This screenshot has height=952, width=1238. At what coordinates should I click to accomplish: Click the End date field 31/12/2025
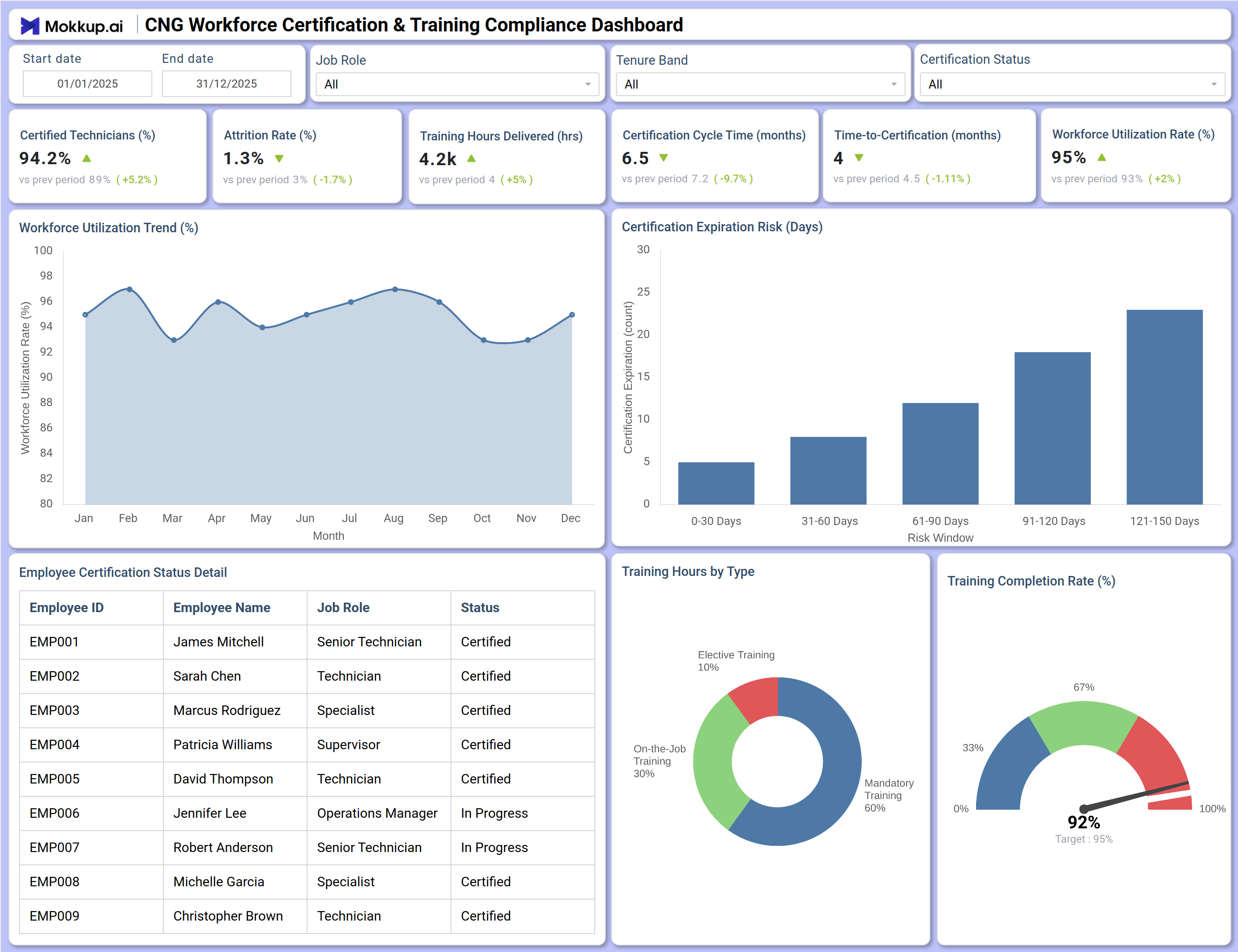pyautogui.click(x=226, y=84)
